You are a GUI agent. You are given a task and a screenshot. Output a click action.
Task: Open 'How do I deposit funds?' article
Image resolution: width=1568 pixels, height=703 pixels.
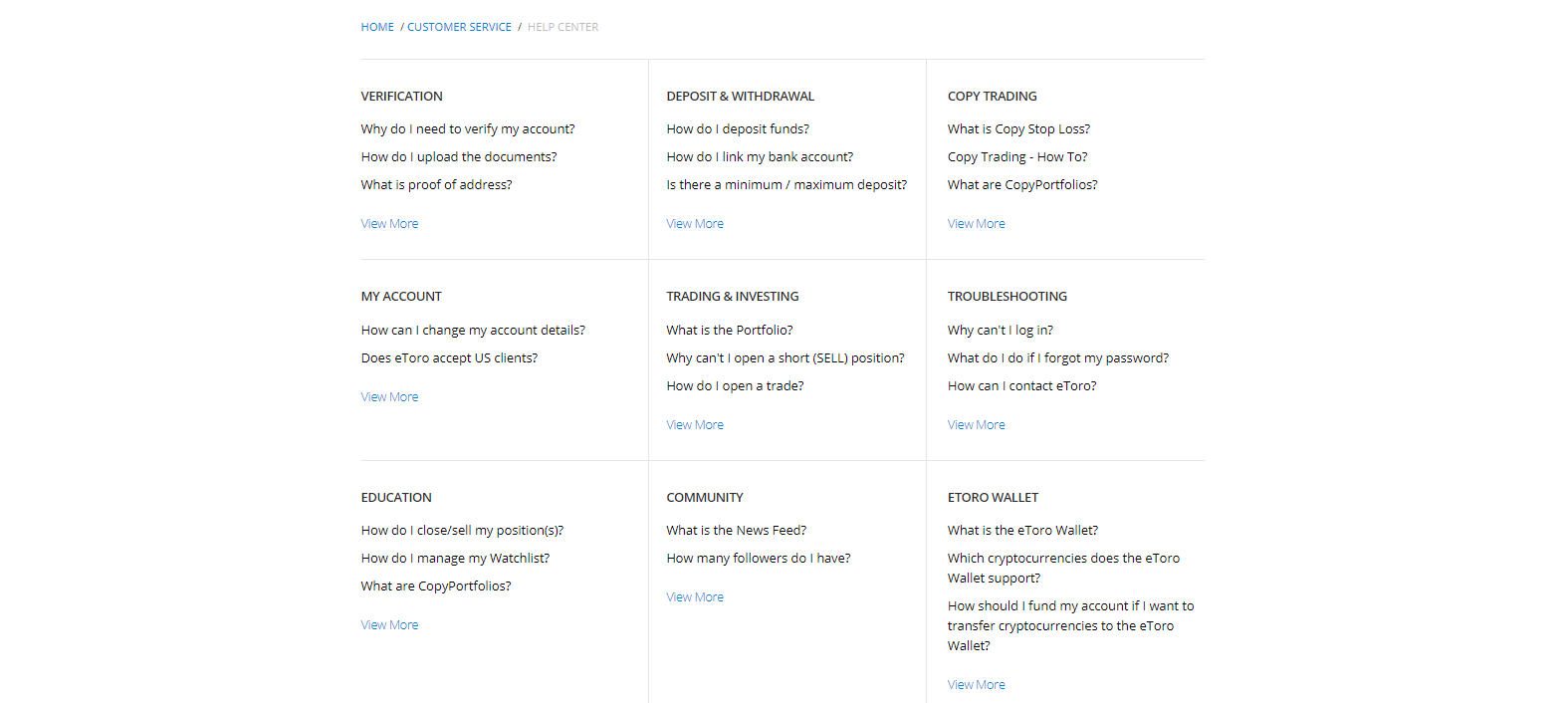(x=738, y=129)
